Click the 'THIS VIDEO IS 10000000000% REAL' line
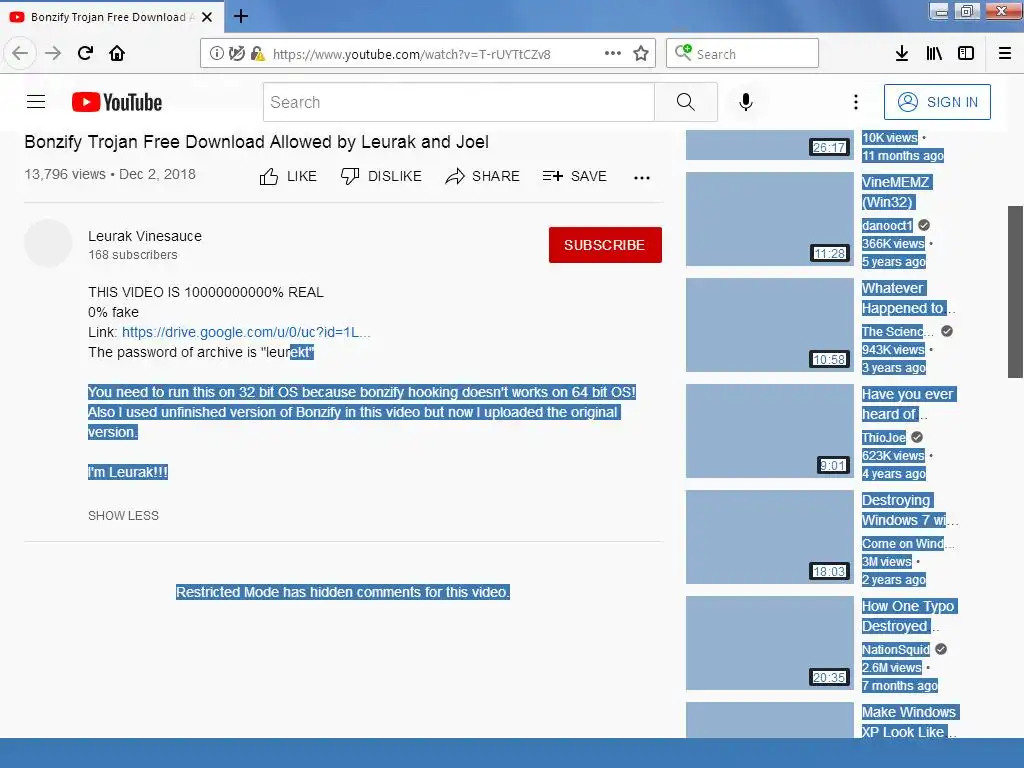This screenshot has width=1024, height=768. [x=206, y=293]
